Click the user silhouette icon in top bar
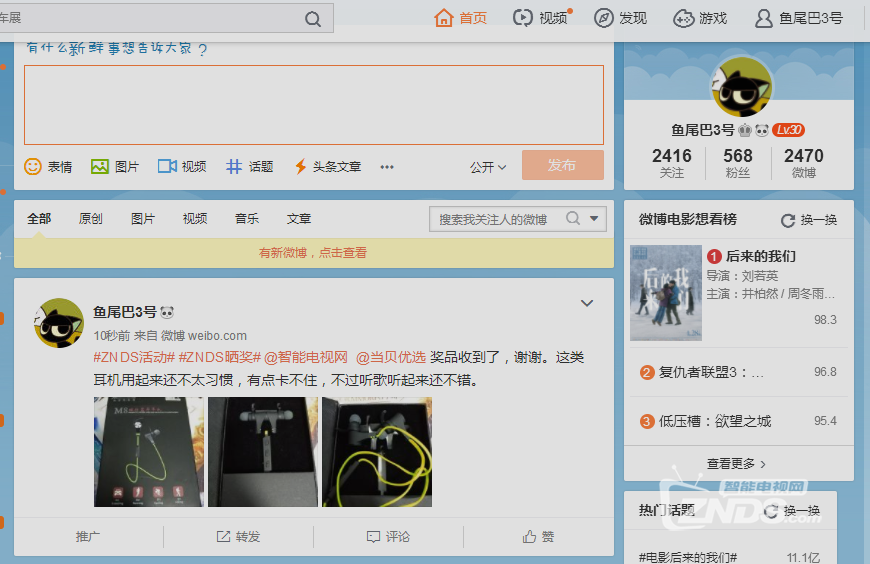The height and width of the screenshot is (564, 870). (x=763, y=18)
